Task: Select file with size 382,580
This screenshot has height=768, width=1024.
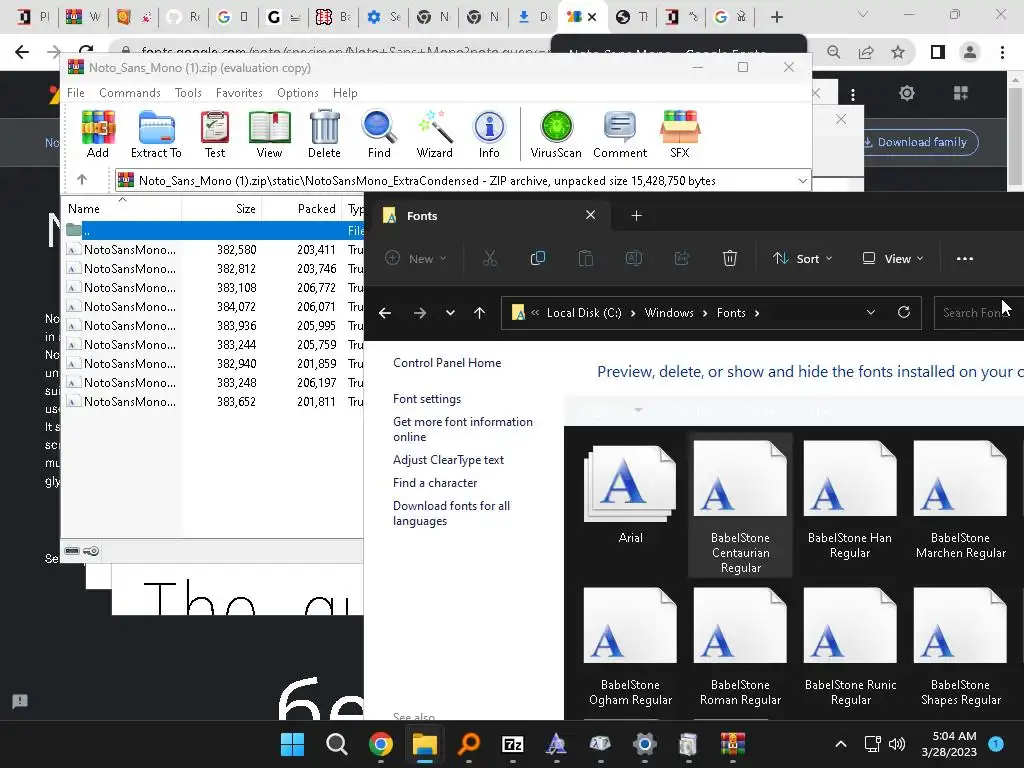Action: (x=212, y=249)
